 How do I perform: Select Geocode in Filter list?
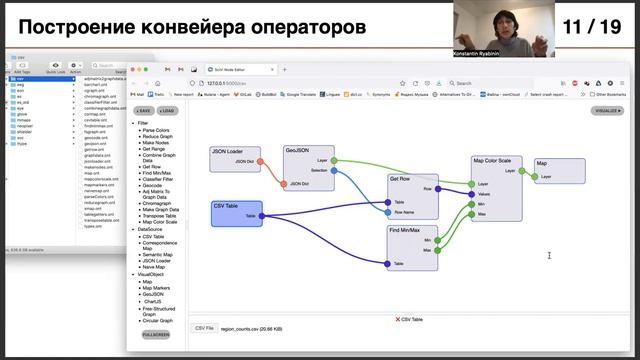click(152, 185)
